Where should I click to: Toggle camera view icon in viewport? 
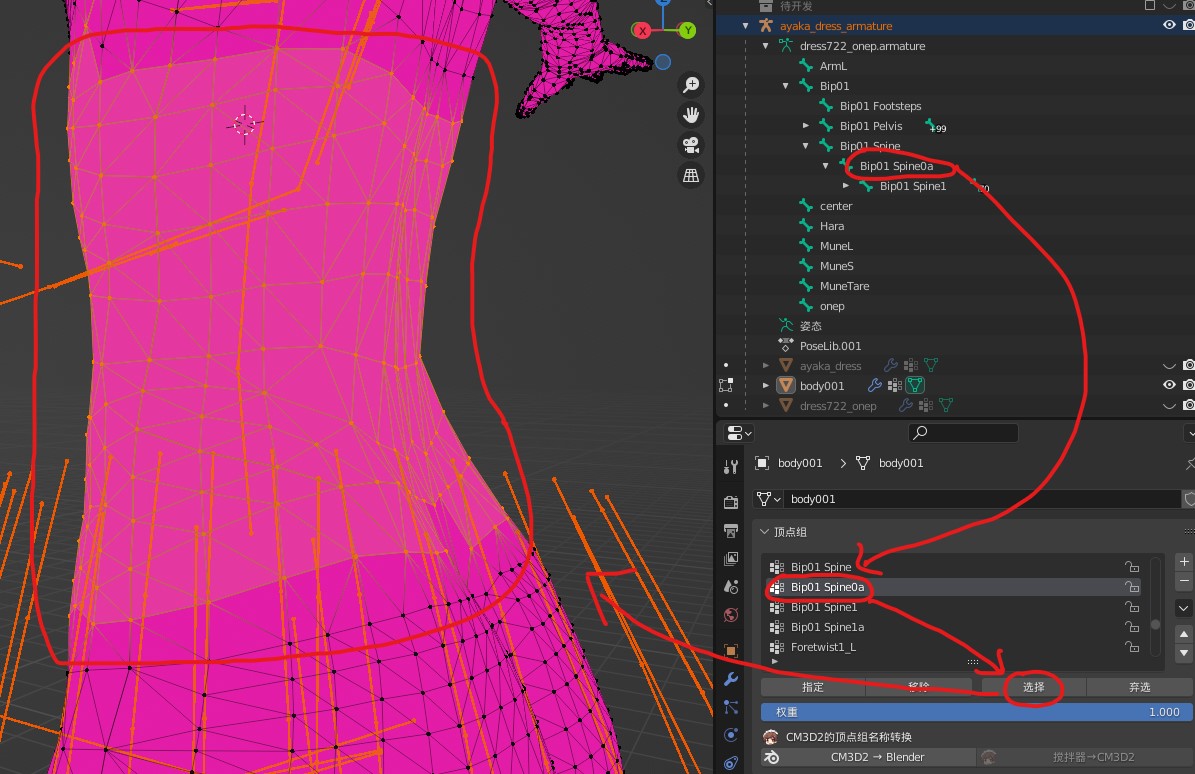[x=691, y=145]
